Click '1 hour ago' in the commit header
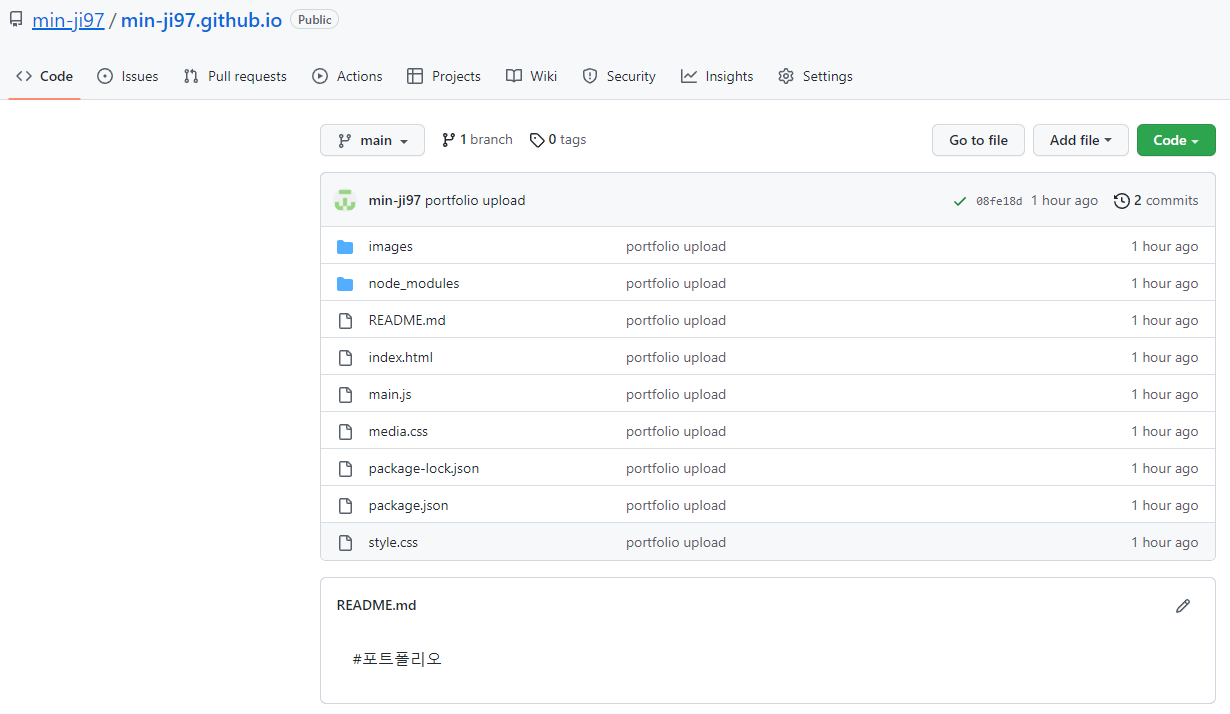This screenshot has width=1230, height=714. coord(1064,200)
